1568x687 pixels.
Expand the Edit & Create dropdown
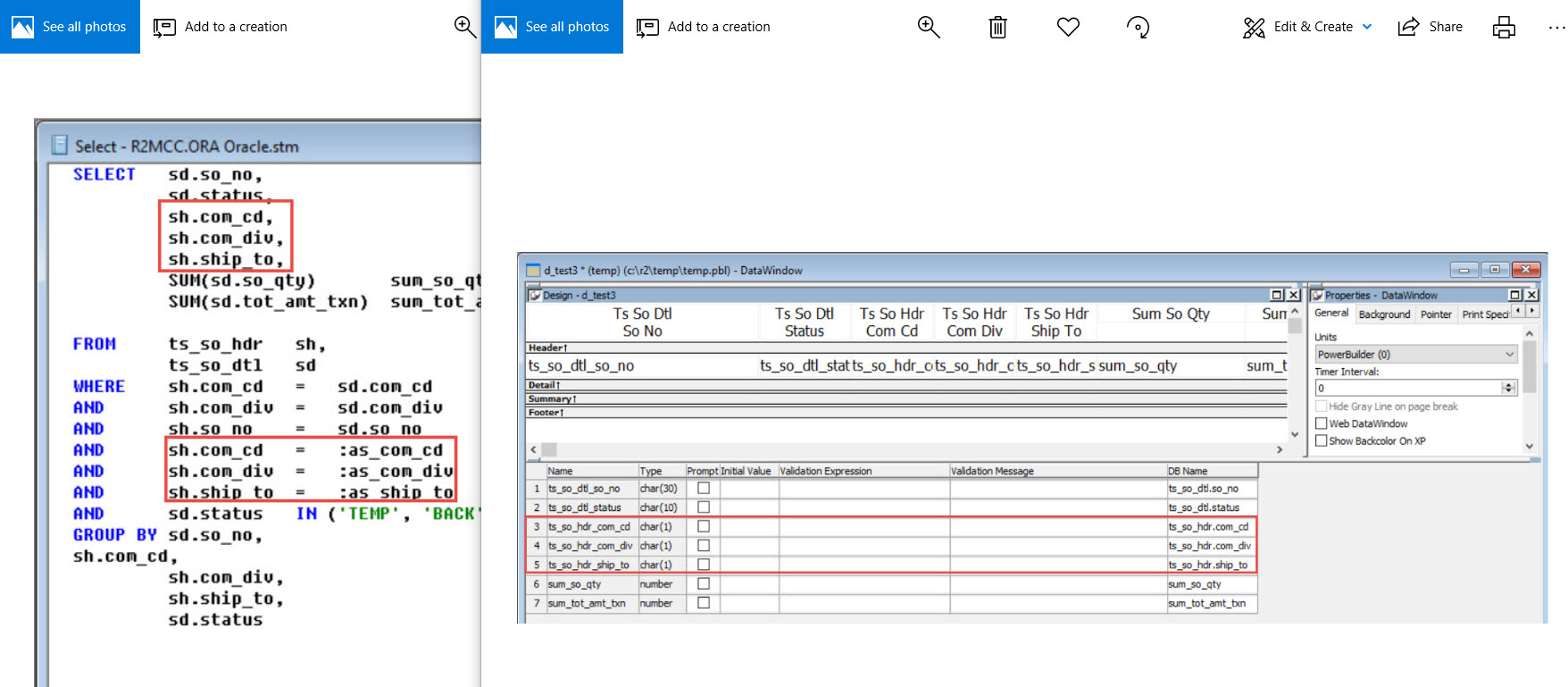1367,27
